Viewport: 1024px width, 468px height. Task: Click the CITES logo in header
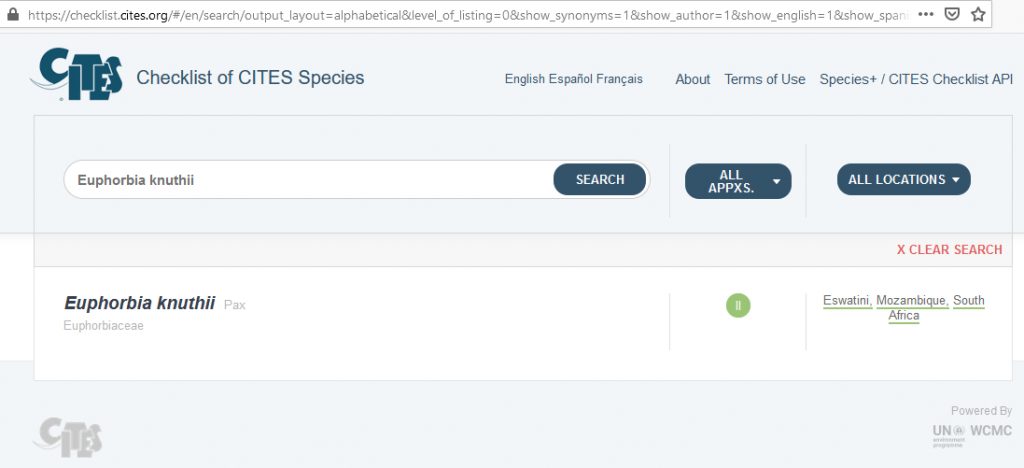[x=76, y=74]
